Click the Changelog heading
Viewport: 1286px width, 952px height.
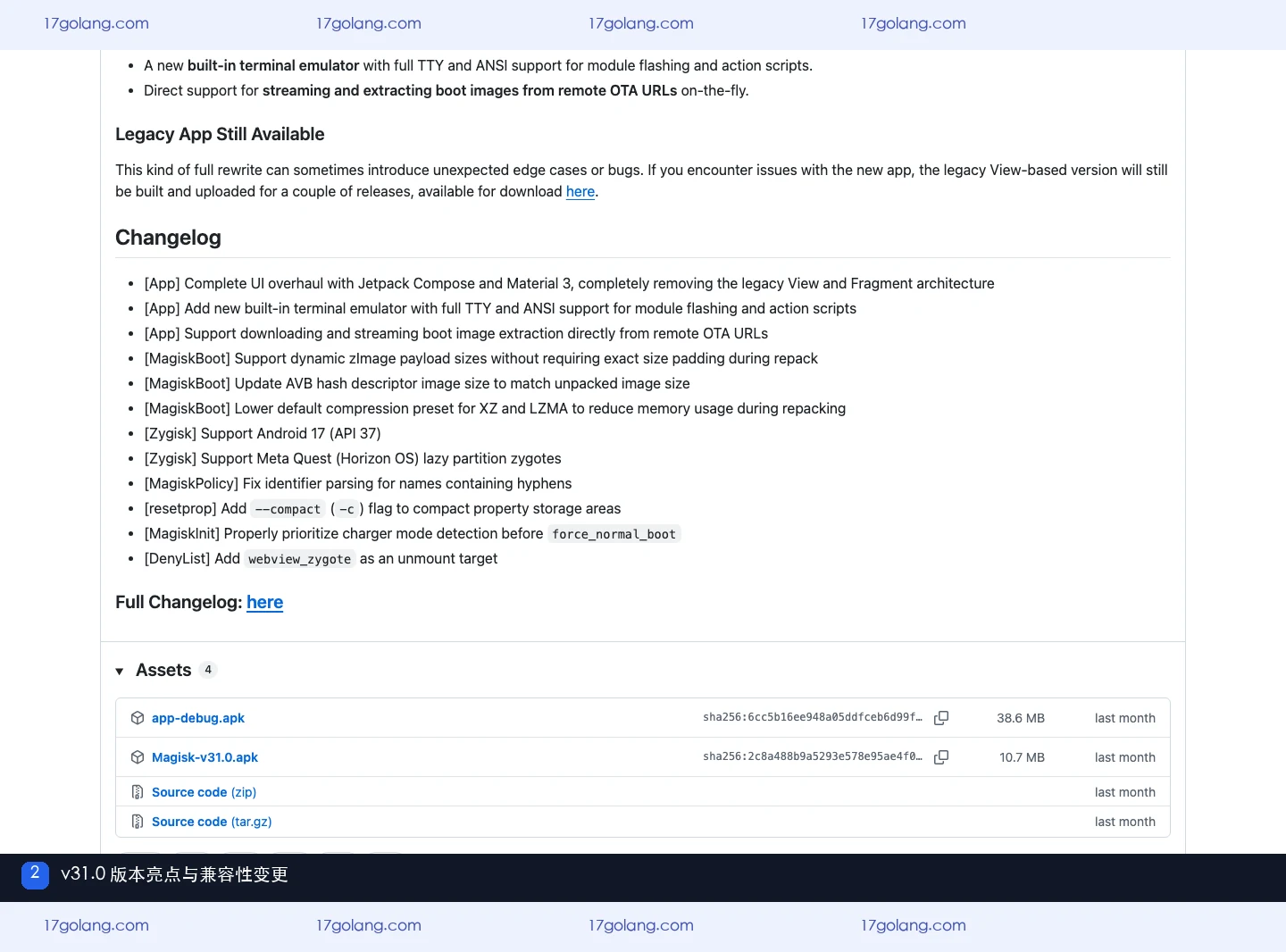pos(168,238)
